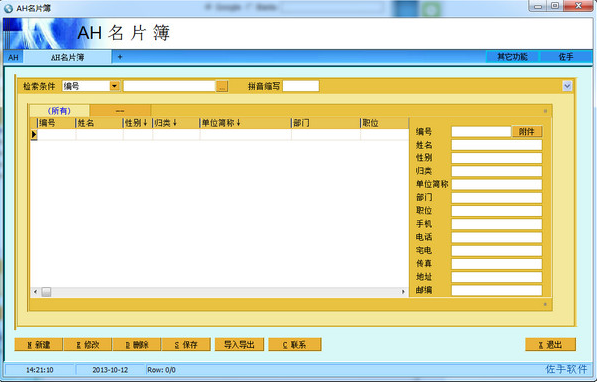
Task: Expand panel with top-right chevron button
Action: [567, 86]
